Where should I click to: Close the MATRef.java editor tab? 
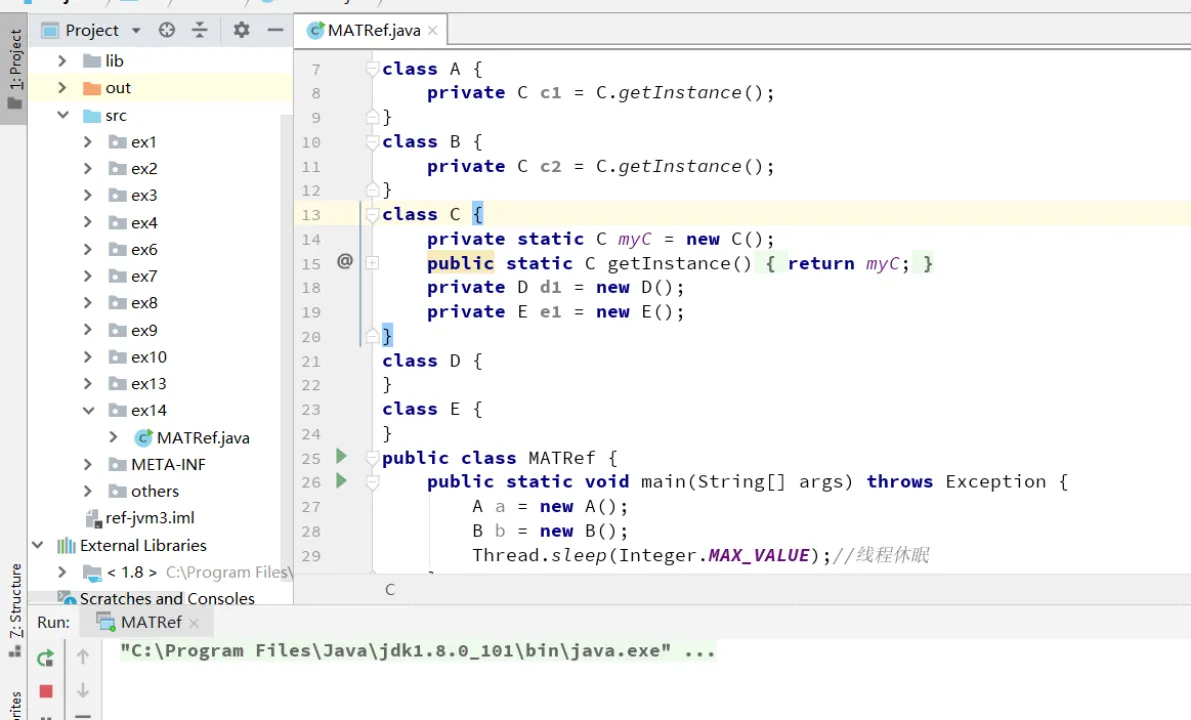tap(432, 30)
